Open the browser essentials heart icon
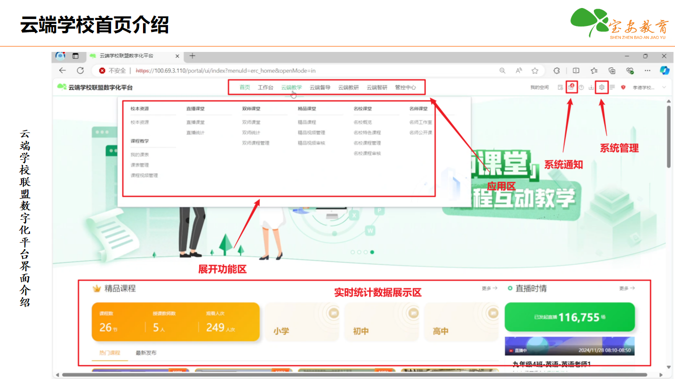Viewport: 675px width, 379px height. (x=630, y=71)
